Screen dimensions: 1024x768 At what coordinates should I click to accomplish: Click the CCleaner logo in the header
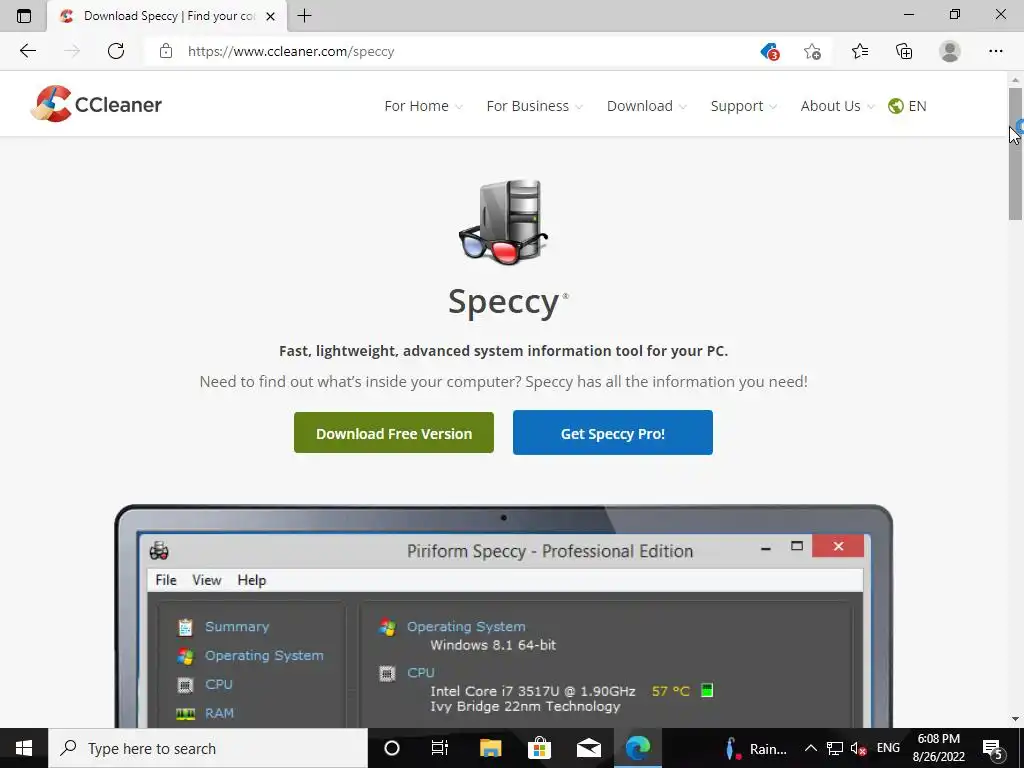coord(96,104)
